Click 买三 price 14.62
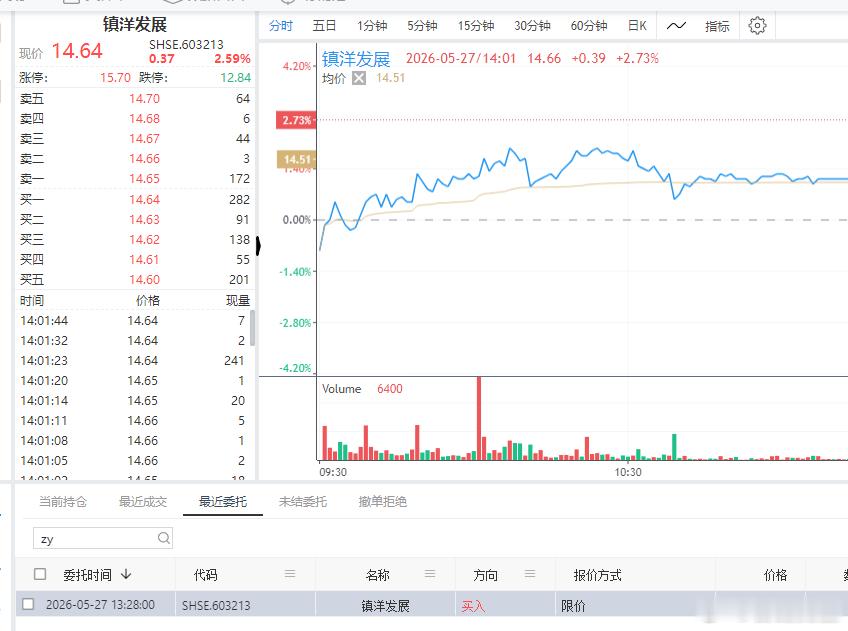Viewport: 848px width, 631px height. (144, 240)
